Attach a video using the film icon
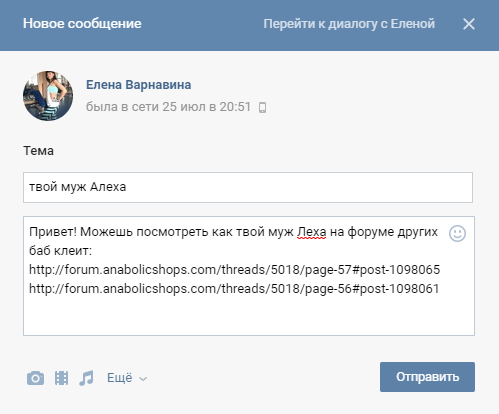499x414 pixels. click(x=61, y=378)
